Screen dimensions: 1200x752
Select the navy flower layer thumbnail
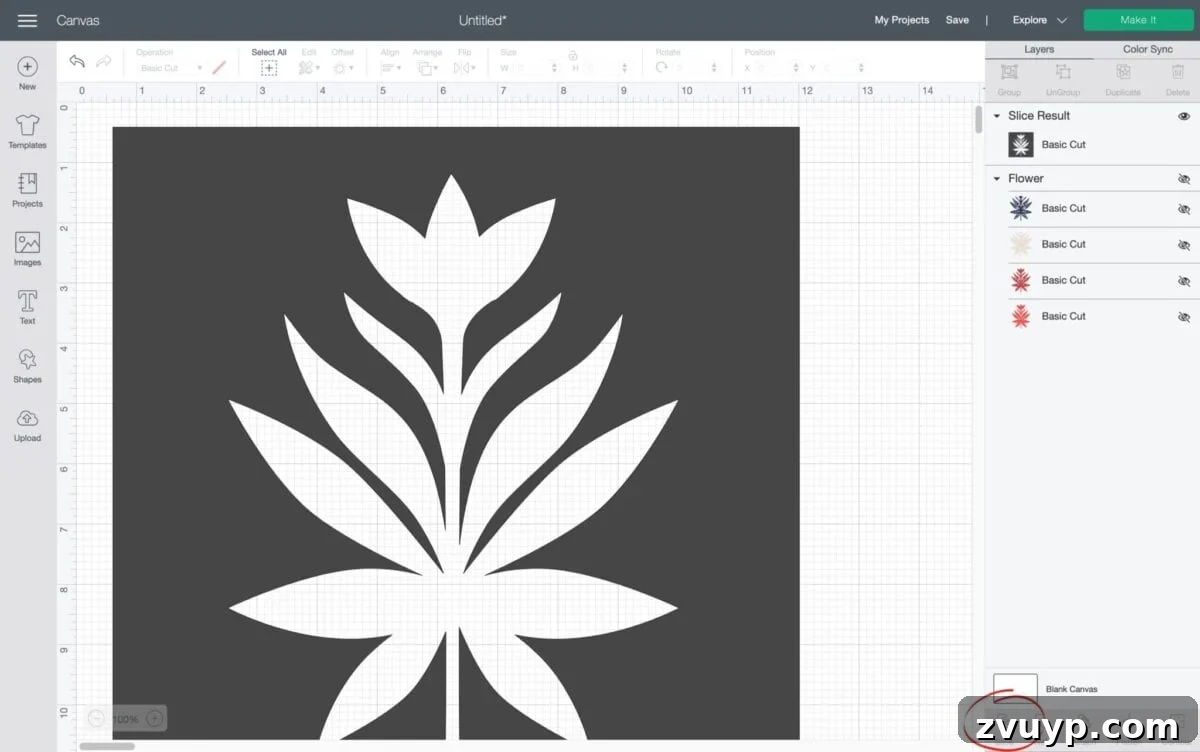pos(1021,209)
